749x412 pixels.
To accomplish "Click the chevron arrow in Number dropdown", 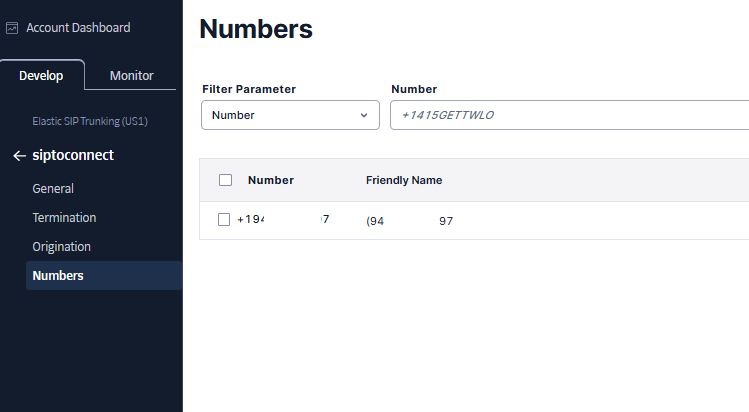I will (x=364, y=115).
